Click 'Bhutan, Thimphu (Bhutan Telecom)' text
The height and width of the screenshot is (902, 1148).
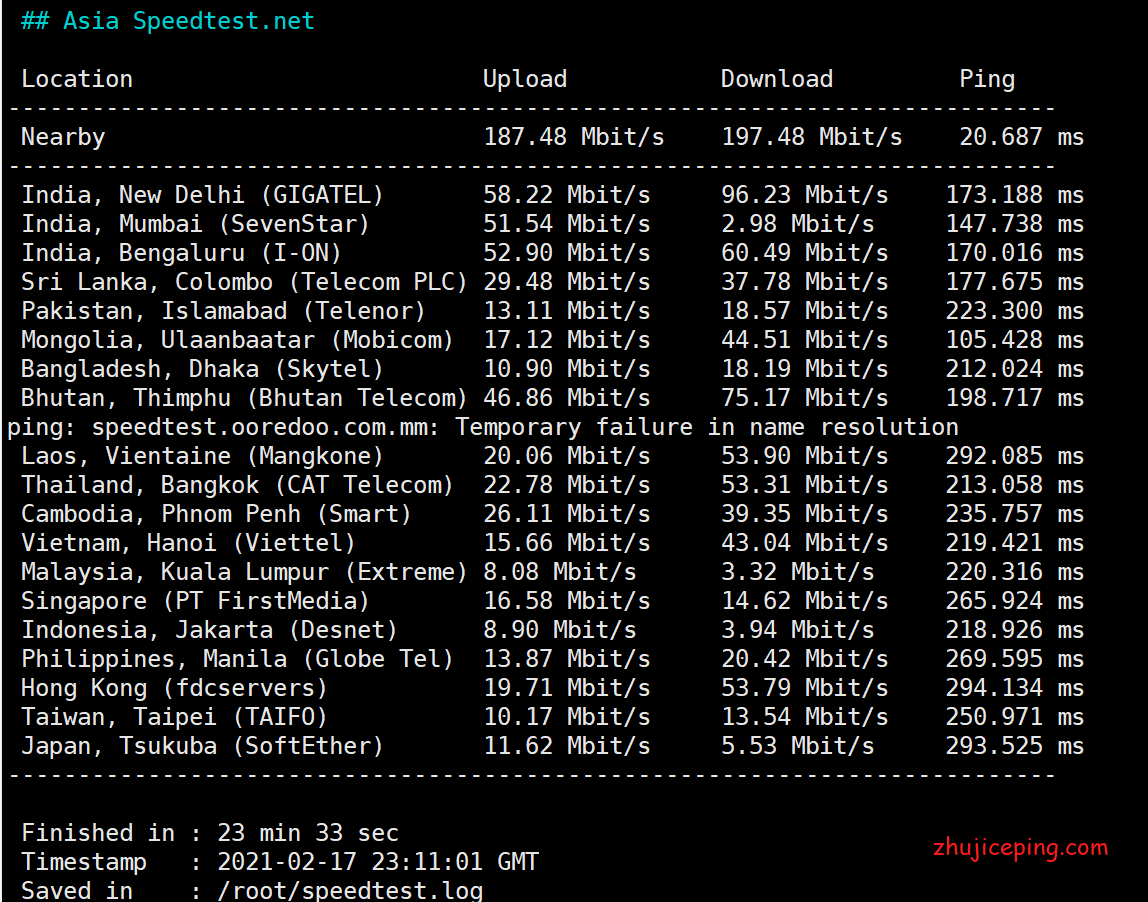click(x=245, y=398)
